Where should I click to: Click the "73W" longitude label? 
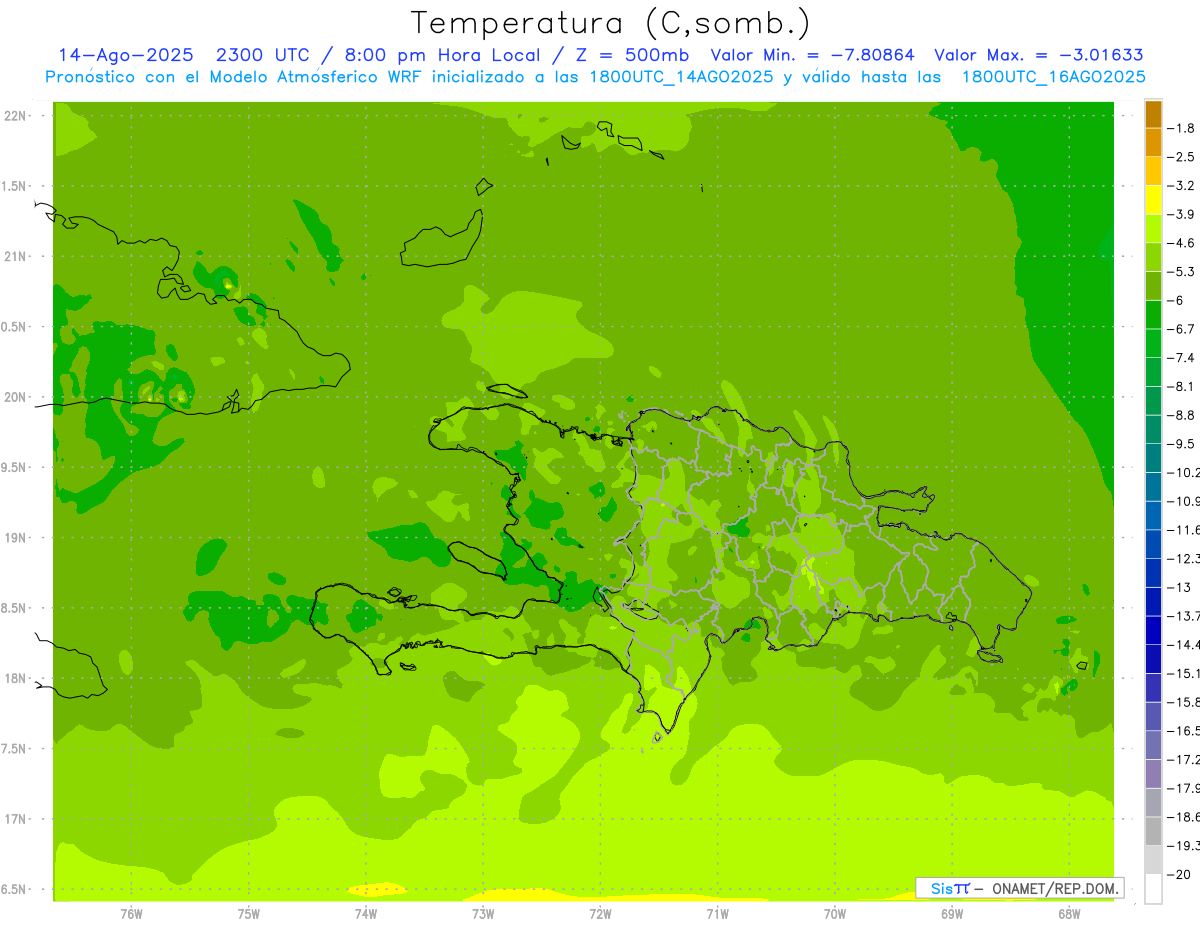pyautogui.click(x=483, y=913)
